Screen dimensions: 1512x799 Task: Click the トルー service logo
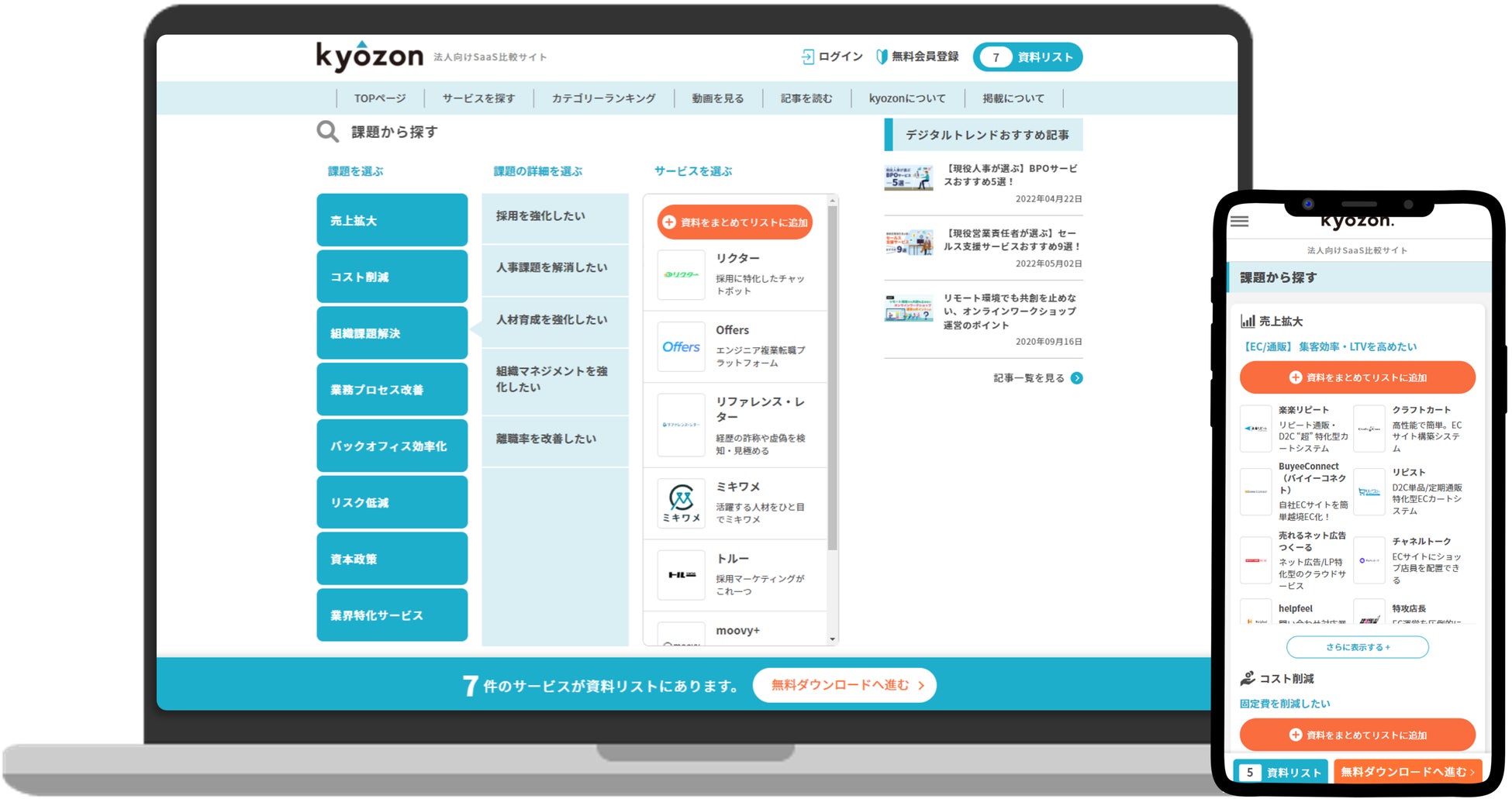[681, 575]
